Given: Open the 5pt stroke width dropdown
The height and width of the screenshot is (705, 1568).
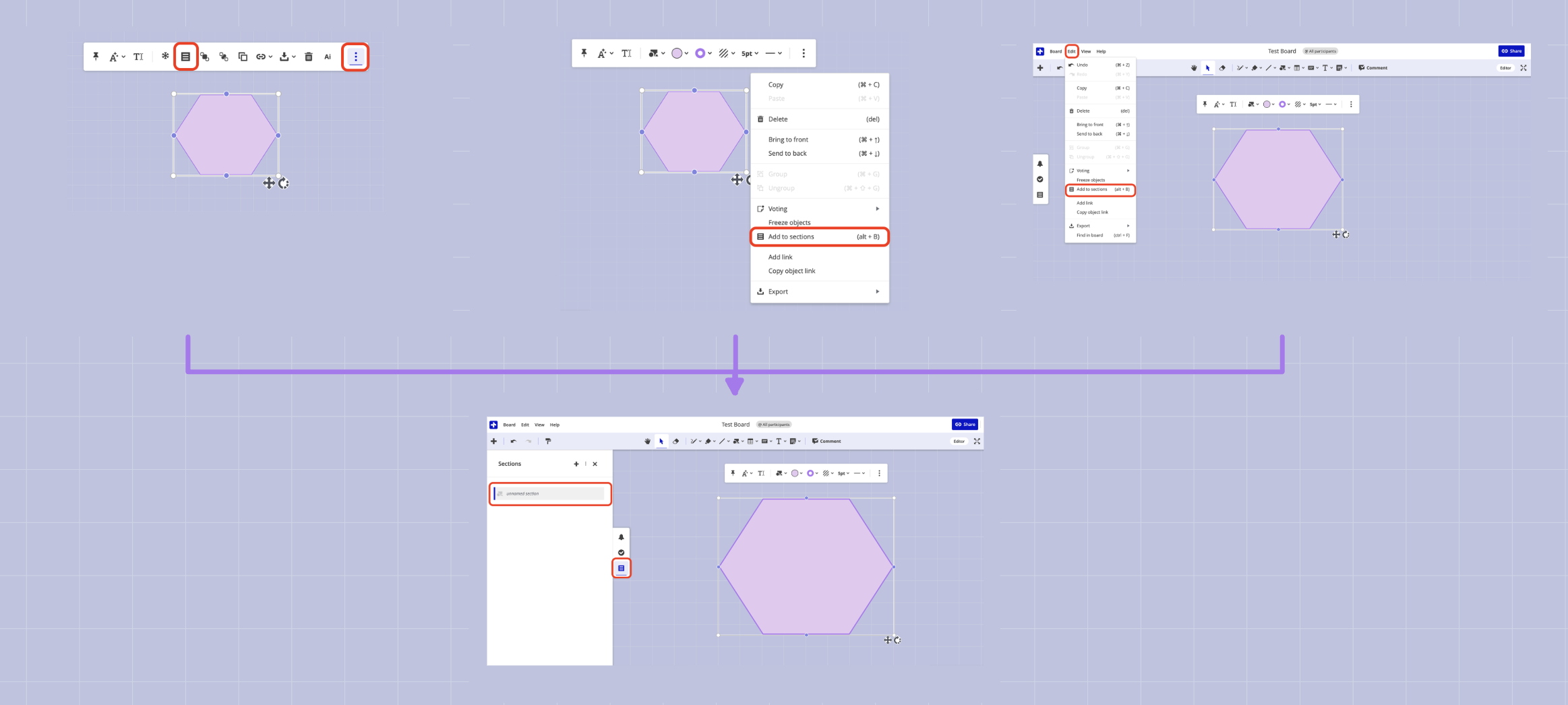Looking at the screenshot, I should click(x=748, y=53).
